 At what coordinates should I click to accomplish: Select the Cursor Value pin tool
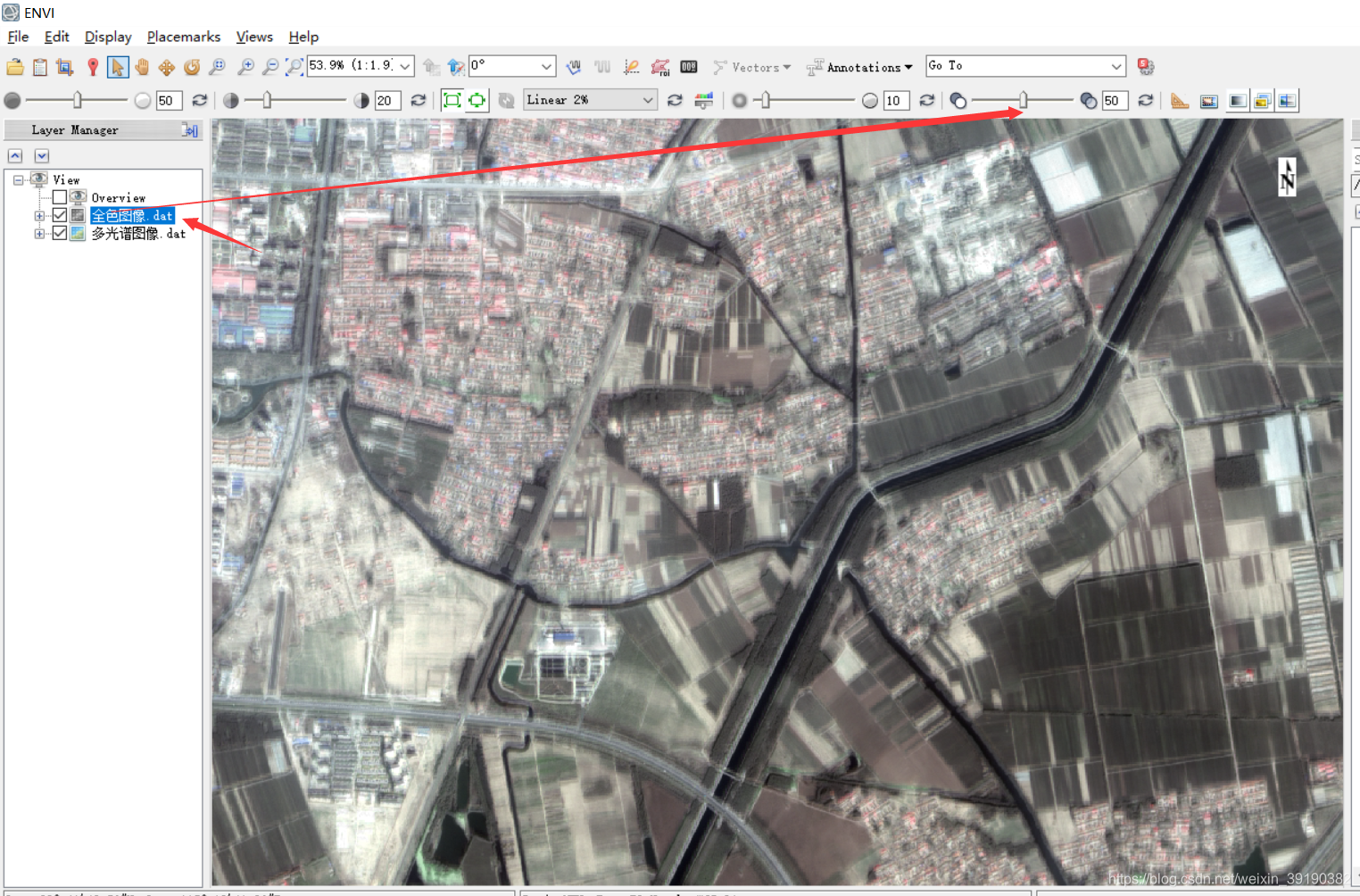pos(92,67)
